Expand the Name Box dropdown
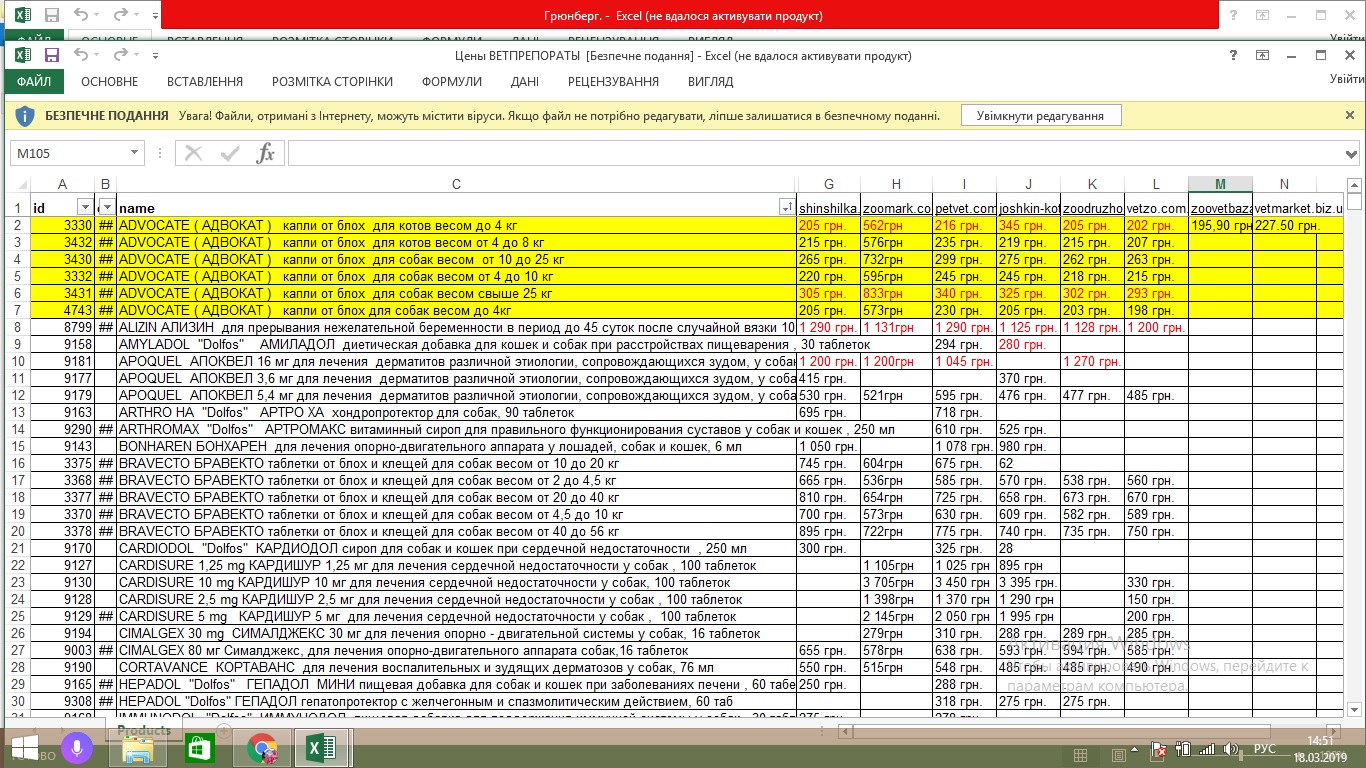 135,153
